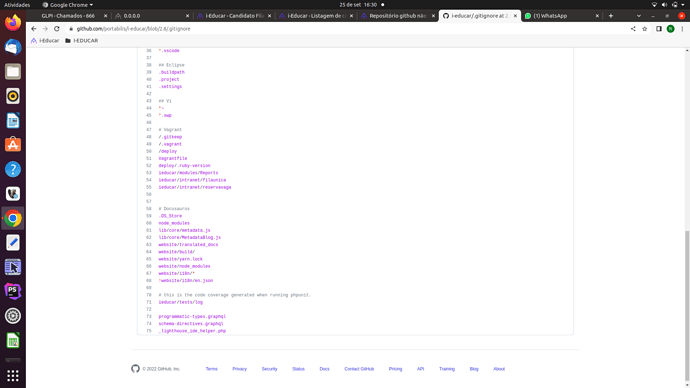
Task: Click the GitHub logo in the footer
Action: 136,369
